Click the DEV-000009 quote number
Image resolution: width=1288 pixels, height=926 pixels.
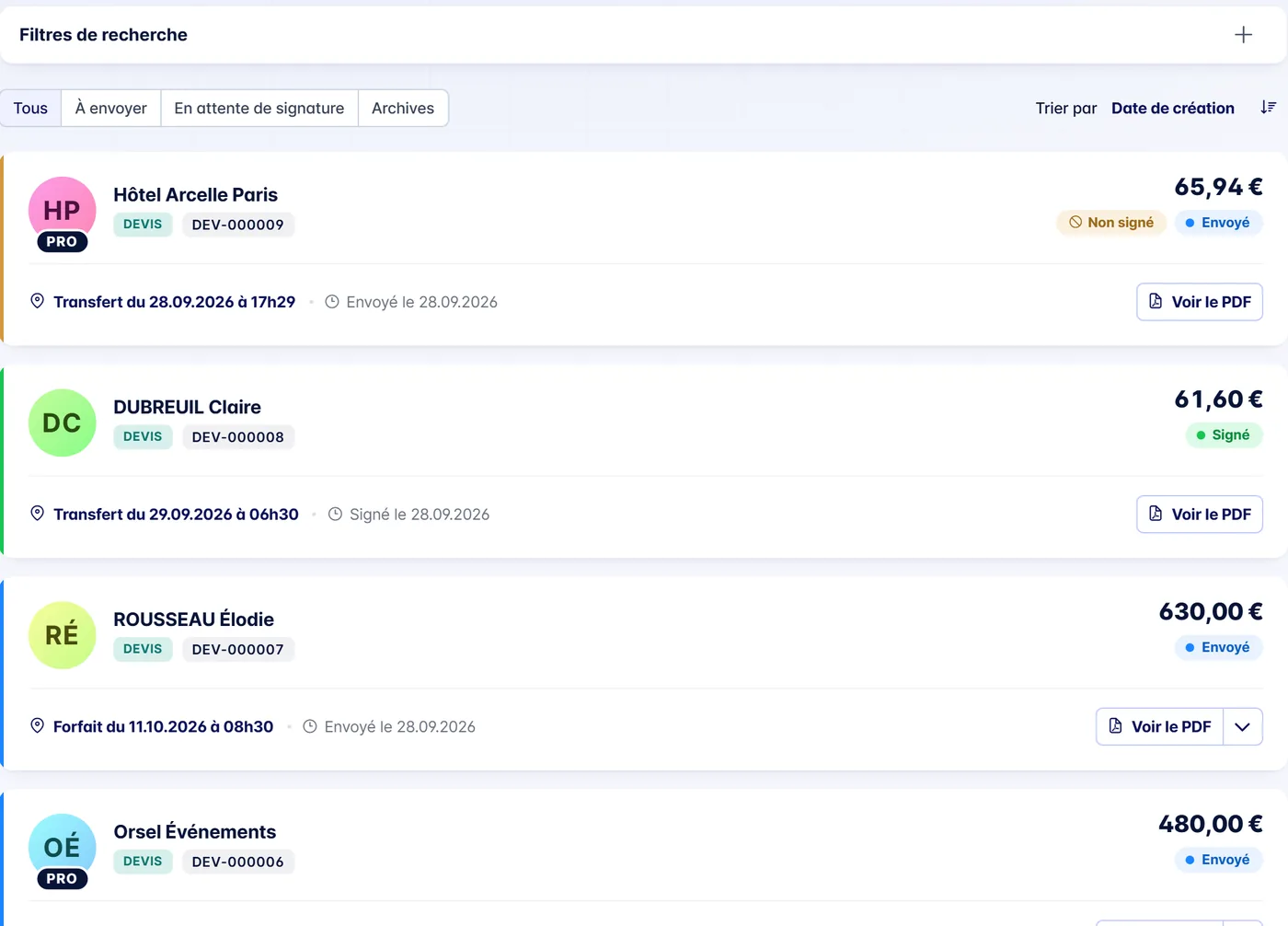pyautogui.click(x=238, y=225)
